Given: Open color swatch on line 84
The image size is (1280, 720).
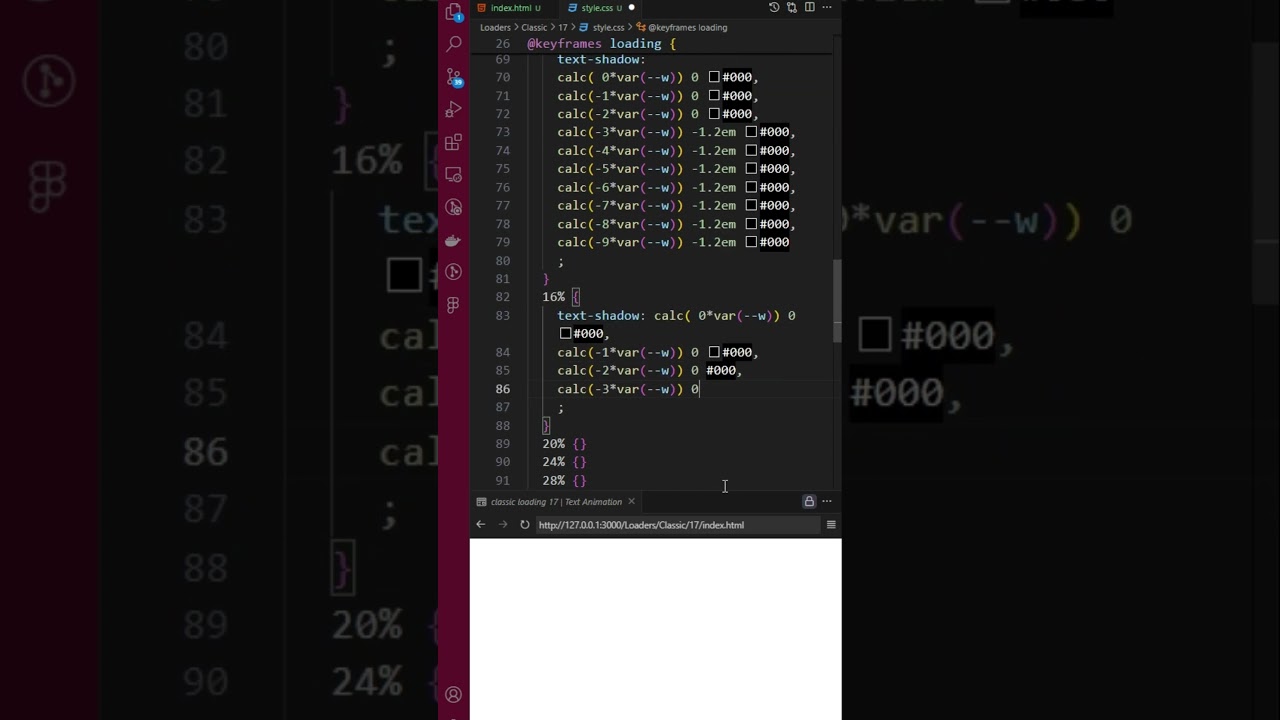Looking at the screenshot, I should coord(714,352).
